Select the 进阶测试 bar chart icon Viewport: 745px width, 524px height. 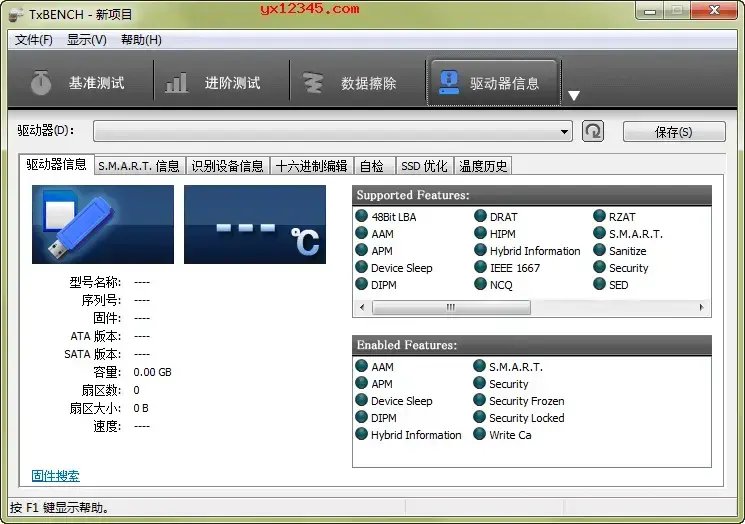(x=176, y=83)
